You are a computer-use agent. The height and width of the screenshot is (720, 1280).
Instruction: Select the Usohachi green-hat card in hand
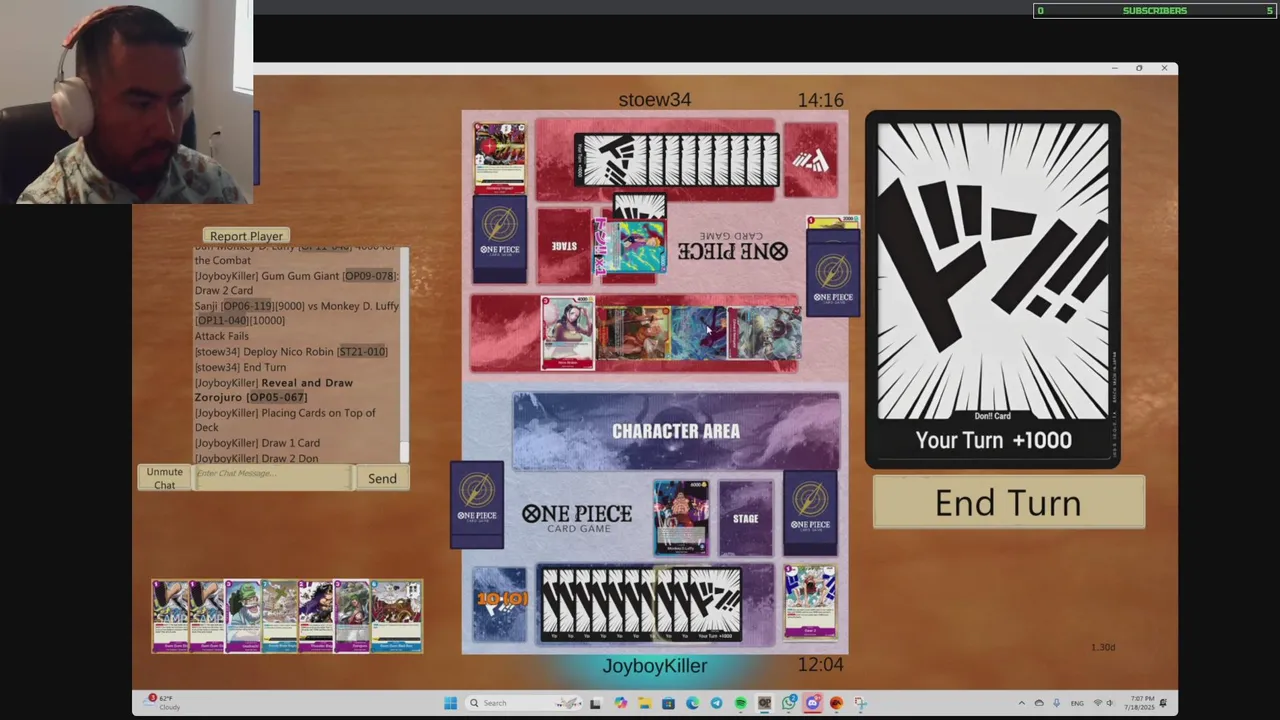242,616
